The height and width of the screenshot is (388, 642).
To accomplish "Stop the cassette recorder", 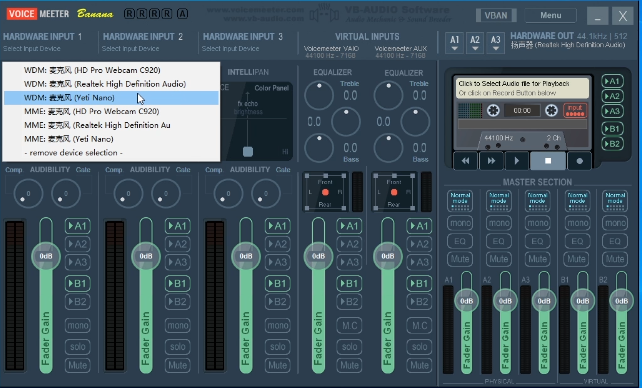I will tap(548, 161).
